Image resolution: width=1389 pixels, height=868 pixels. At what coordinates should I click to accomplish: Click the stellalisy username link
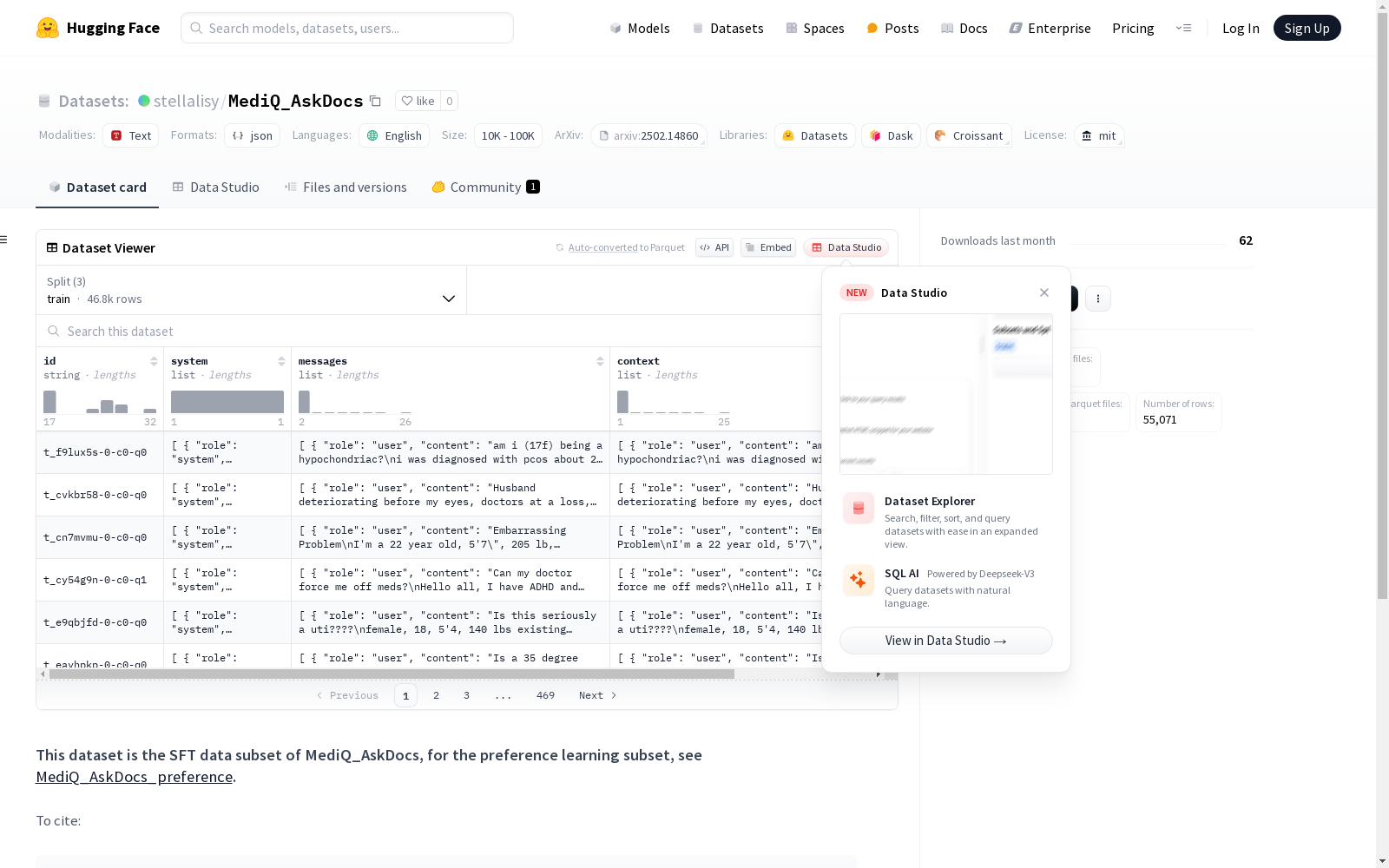coord(186,101)
